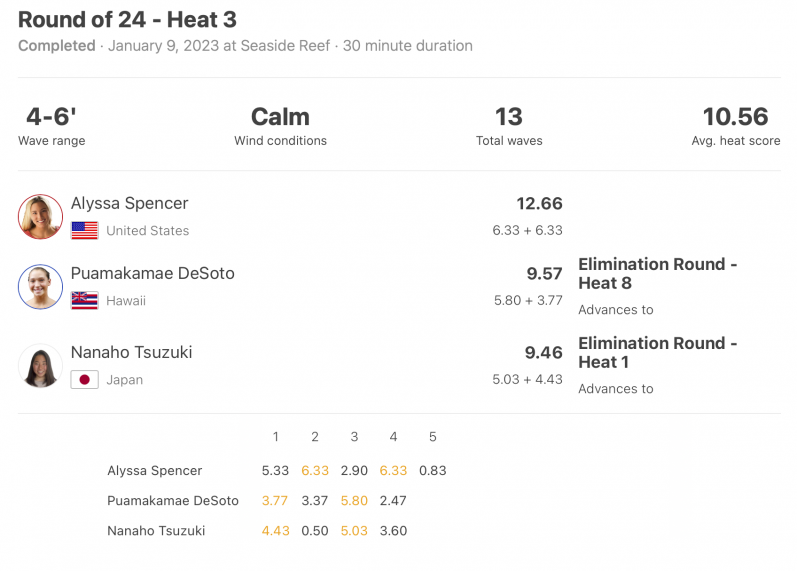Click DeSoto's highlighted 5.80 wave score
Screen dimensions: 797x571
(x=354, y=501)
